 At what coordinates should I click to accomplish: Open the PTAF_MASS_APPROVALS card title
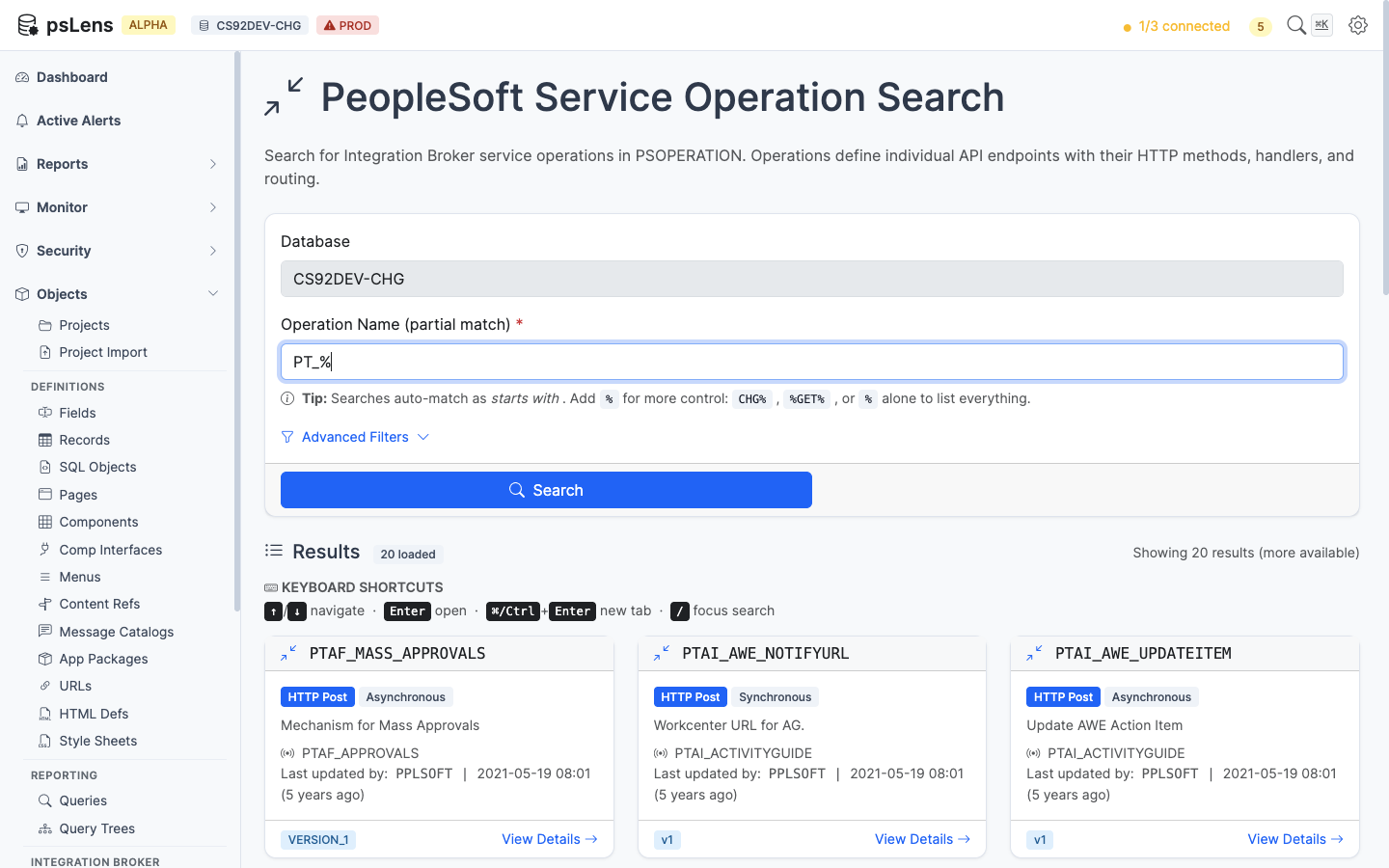pos(397,653)
